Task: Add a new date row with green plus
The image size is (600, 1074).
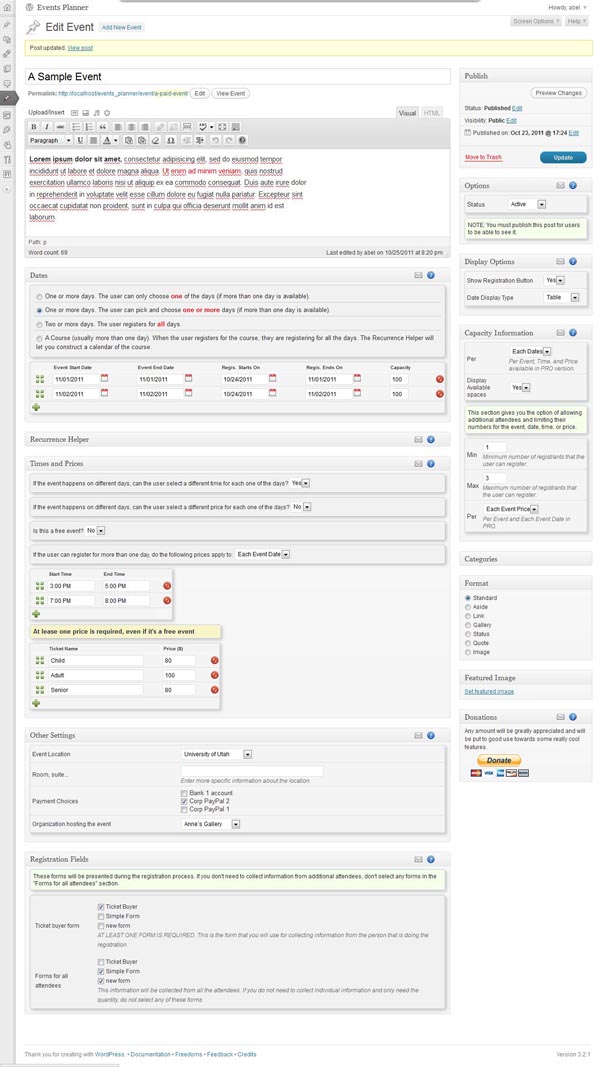Action: (37, 407)
